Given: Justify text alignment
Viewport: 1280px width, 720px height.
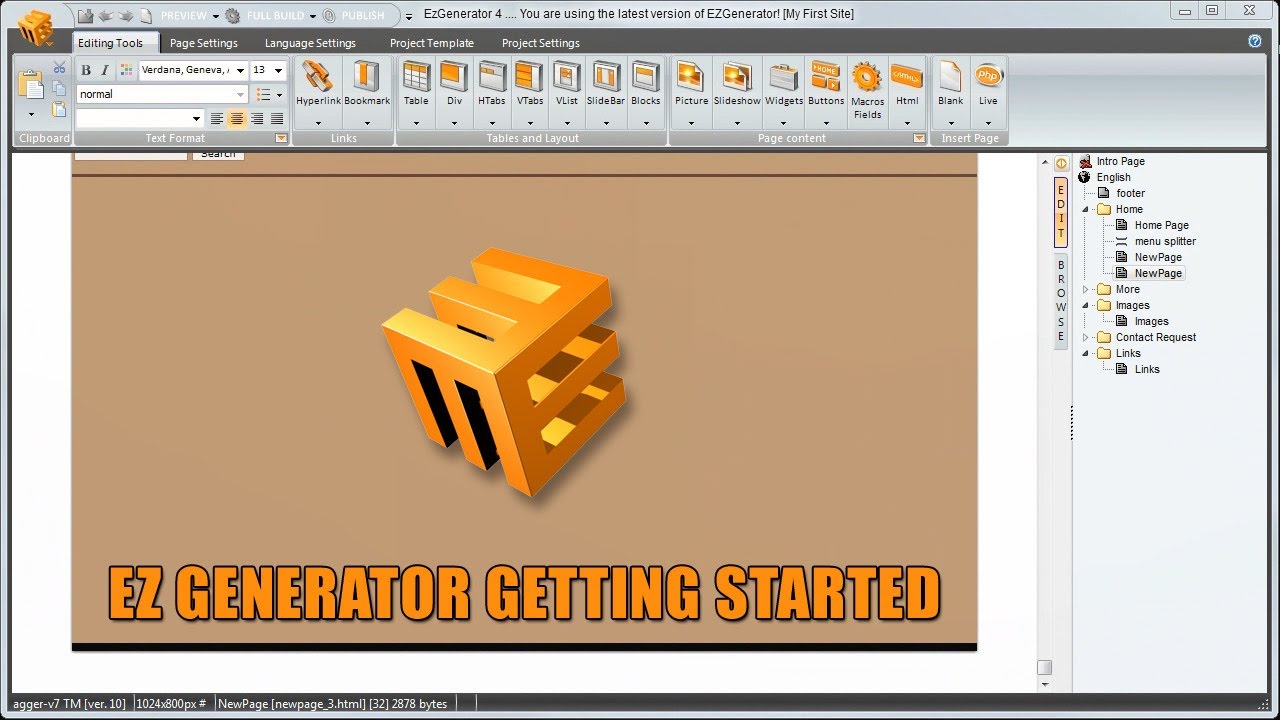Looking at the screenshot, I should click(277, 119).
